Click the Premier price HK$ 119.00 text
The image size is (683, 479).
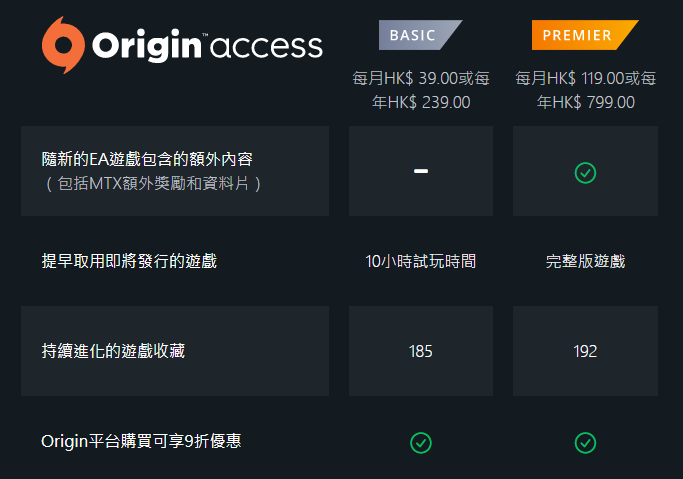coord(585,78)
